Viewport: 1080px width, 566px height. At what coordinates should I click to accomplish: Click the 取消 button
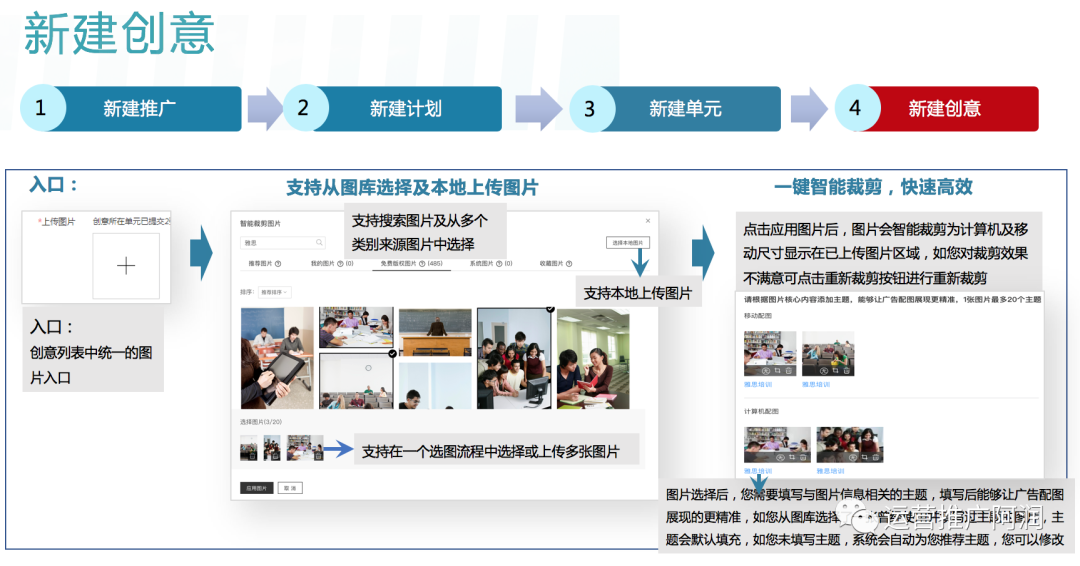[290, 488]
